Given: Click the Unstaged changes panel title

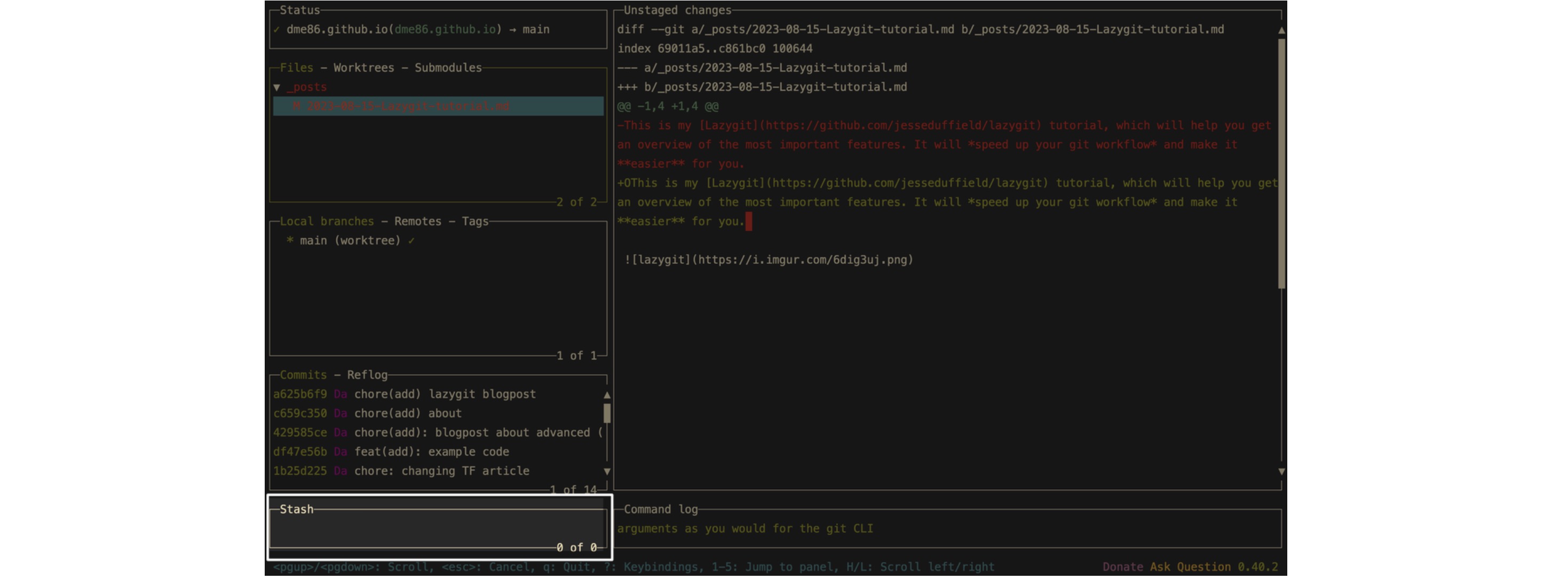Looking at the screenshot, I should [x=677, y=10].
